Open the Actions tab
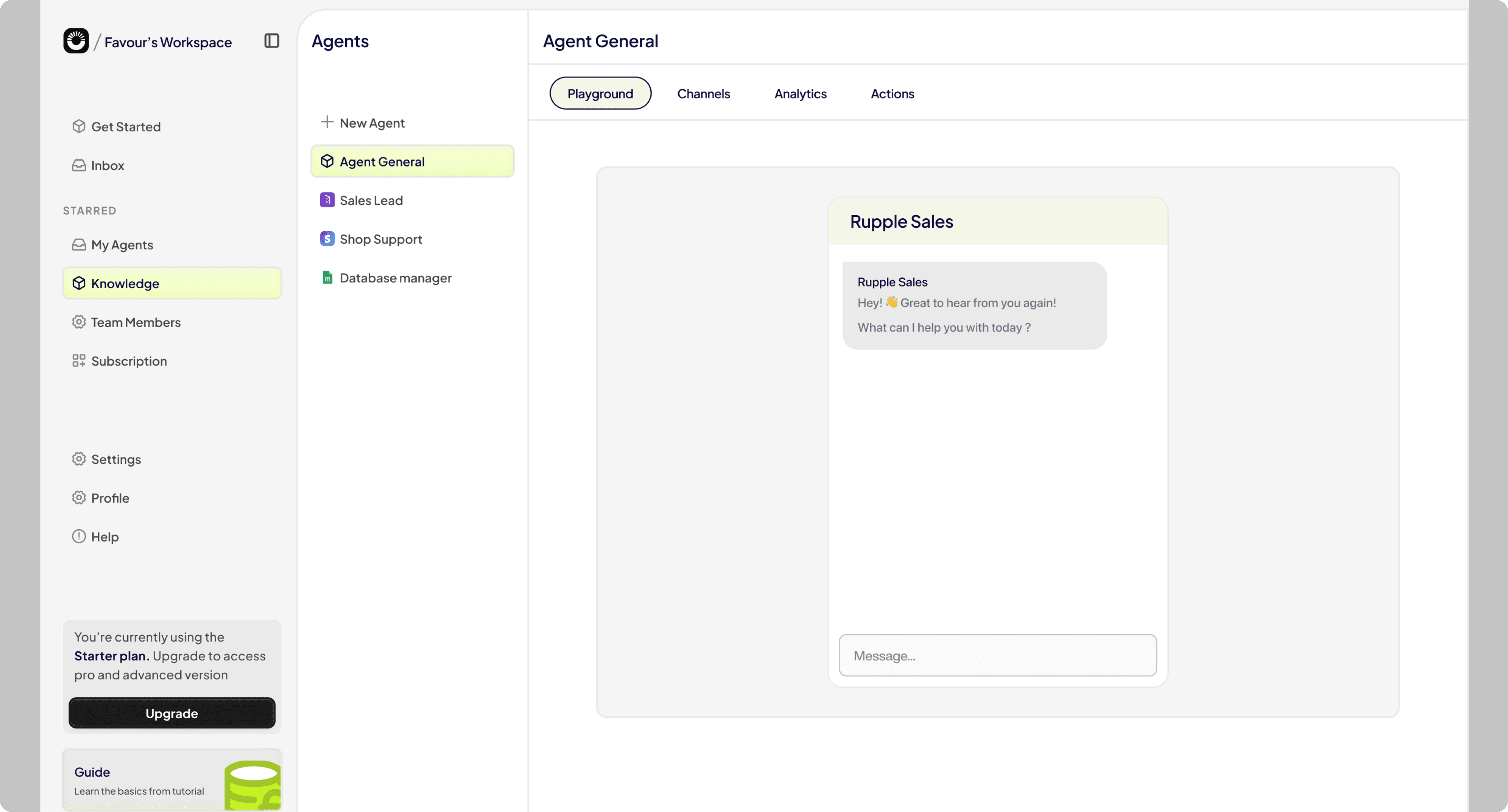This screenshot has width=1508, height=812. coord(892,93)
